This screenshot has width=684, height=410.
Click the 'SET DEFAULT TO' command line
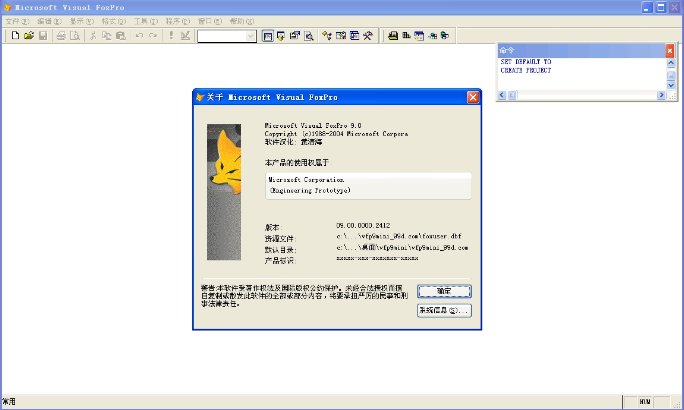526,62
